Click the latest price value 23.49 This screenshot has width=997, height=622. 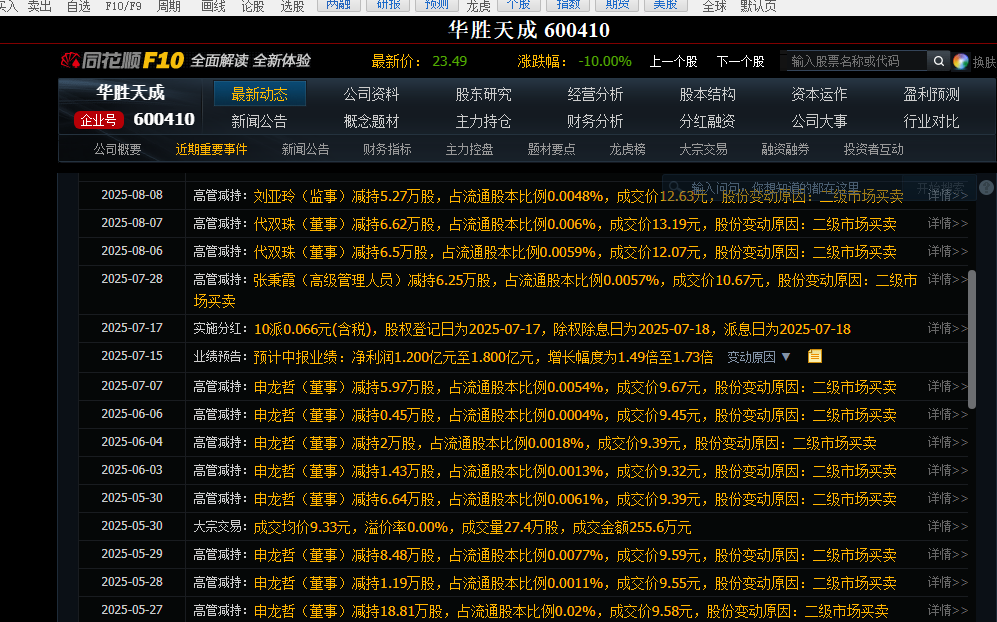[450, 62]
